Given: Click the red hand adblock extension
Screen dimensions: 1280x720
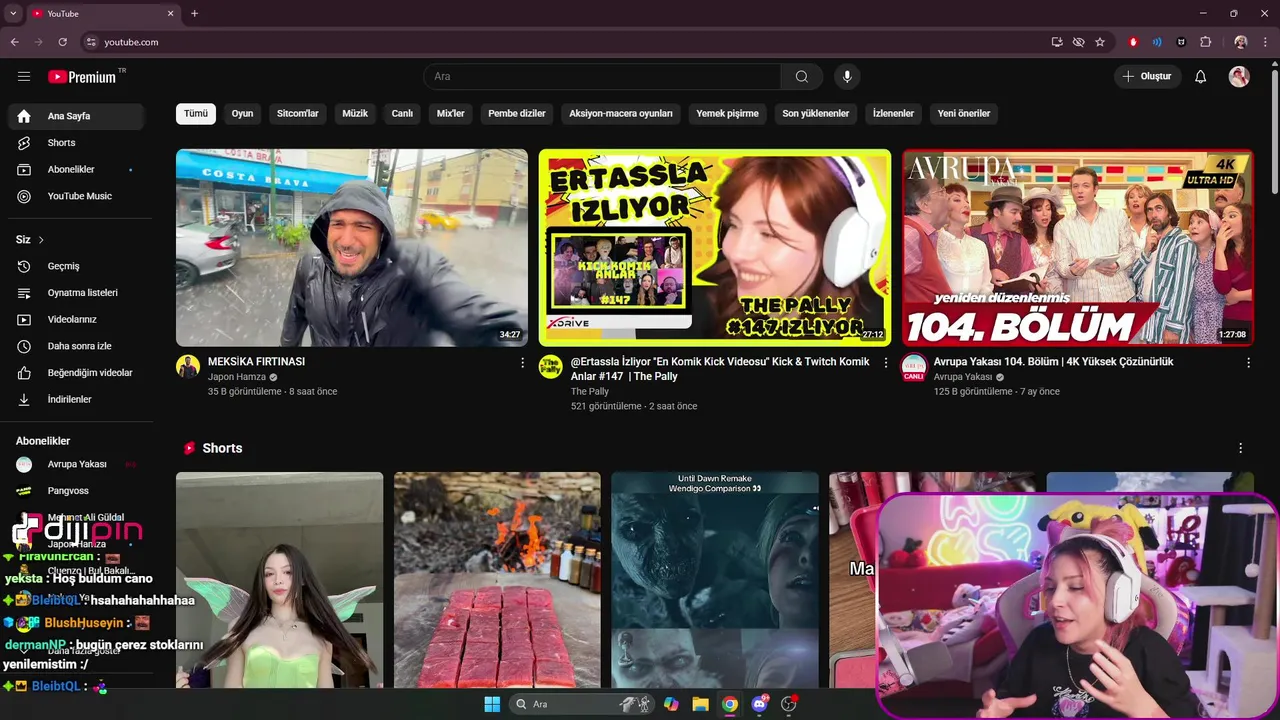Looking at the screenshot, I should pos(1133,42).
